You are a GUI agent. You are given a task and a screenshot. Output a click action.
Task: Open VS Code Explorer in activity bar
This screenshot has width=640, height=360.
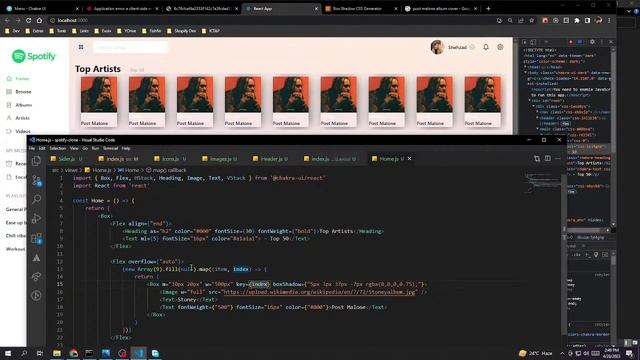point(36,161)
